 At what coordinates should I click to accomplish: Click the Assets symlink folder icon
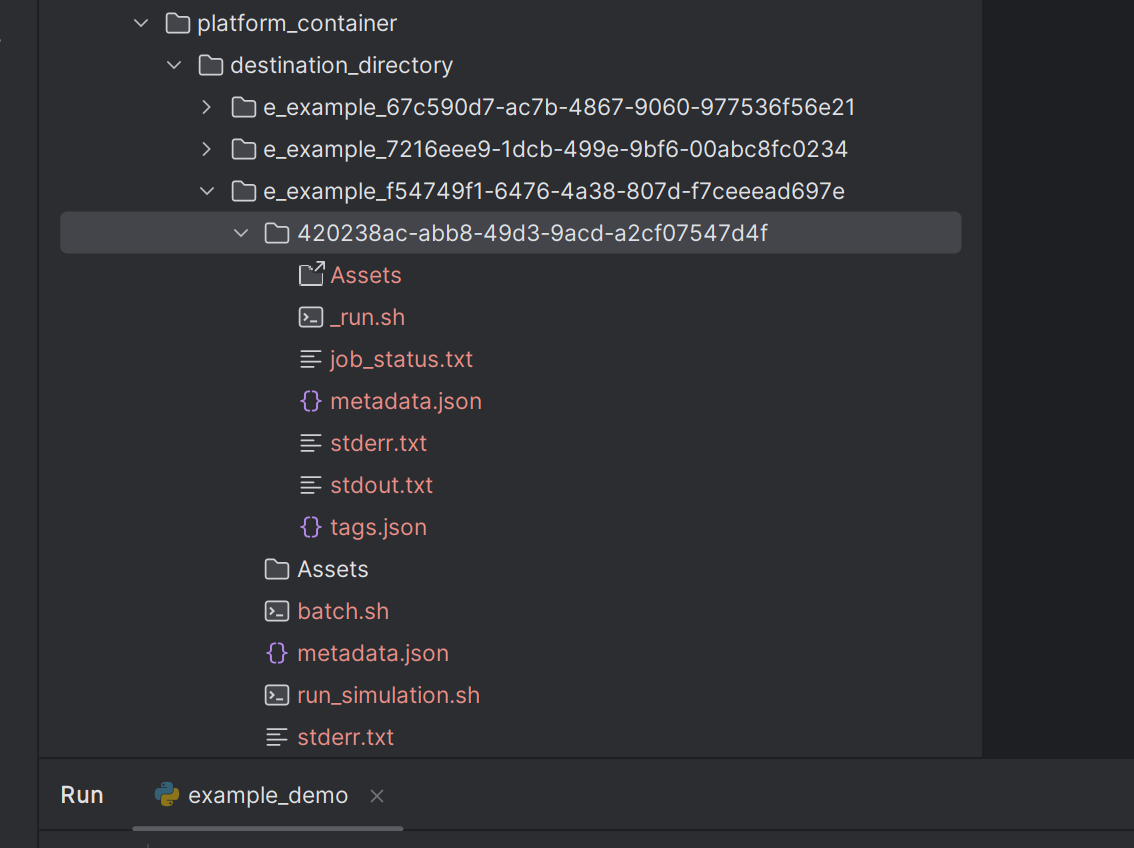tap(311, 274)
